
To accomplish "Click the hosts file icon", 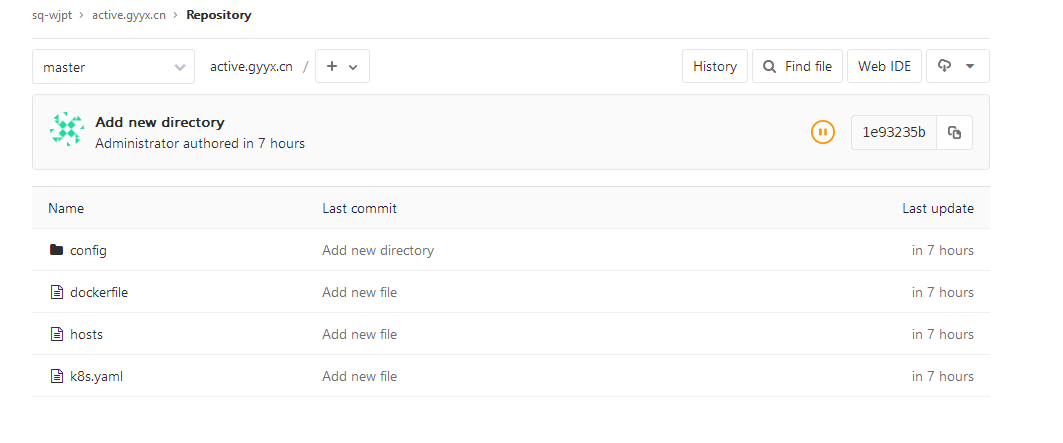I will (x=57, y=334).
